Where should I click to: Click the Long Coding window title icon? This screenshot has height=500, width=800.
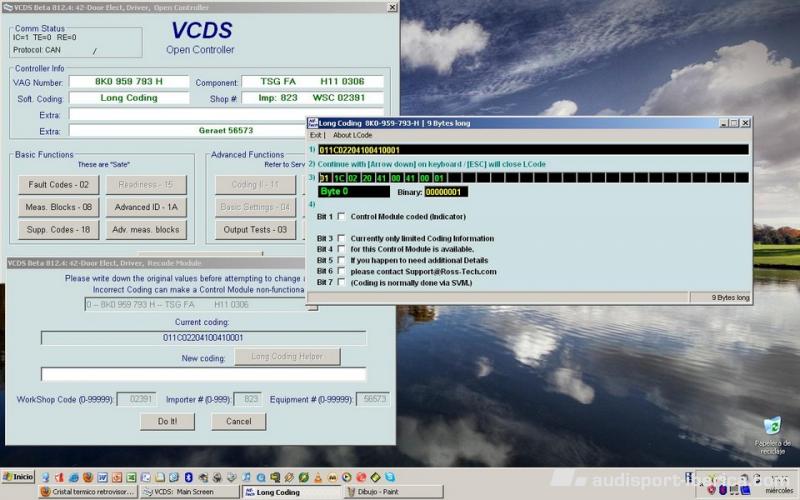312,123
